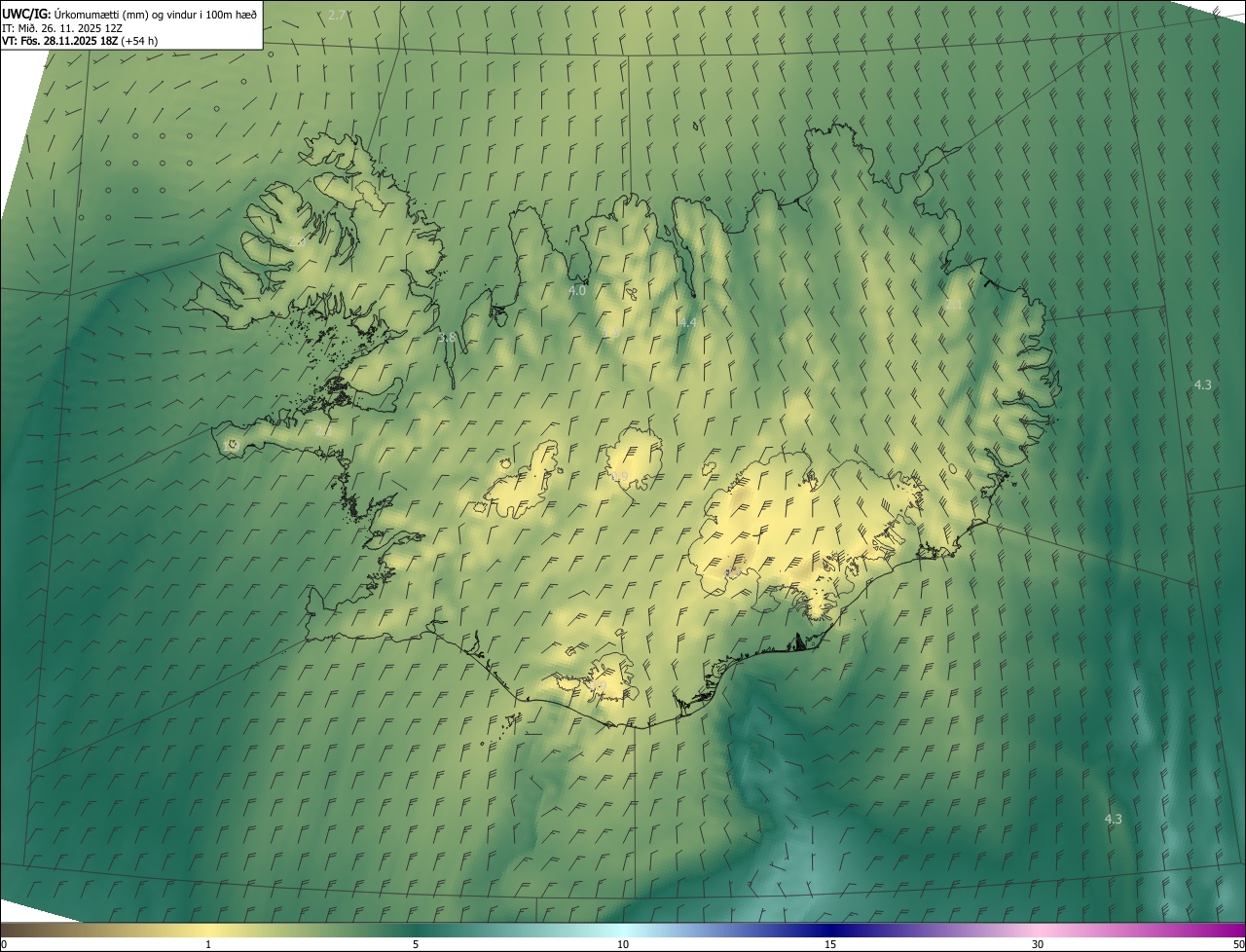Viewport: 1246px width, 952px height.
Task: Click the '3.8' value label near the fjord
Action: (447, 338)
